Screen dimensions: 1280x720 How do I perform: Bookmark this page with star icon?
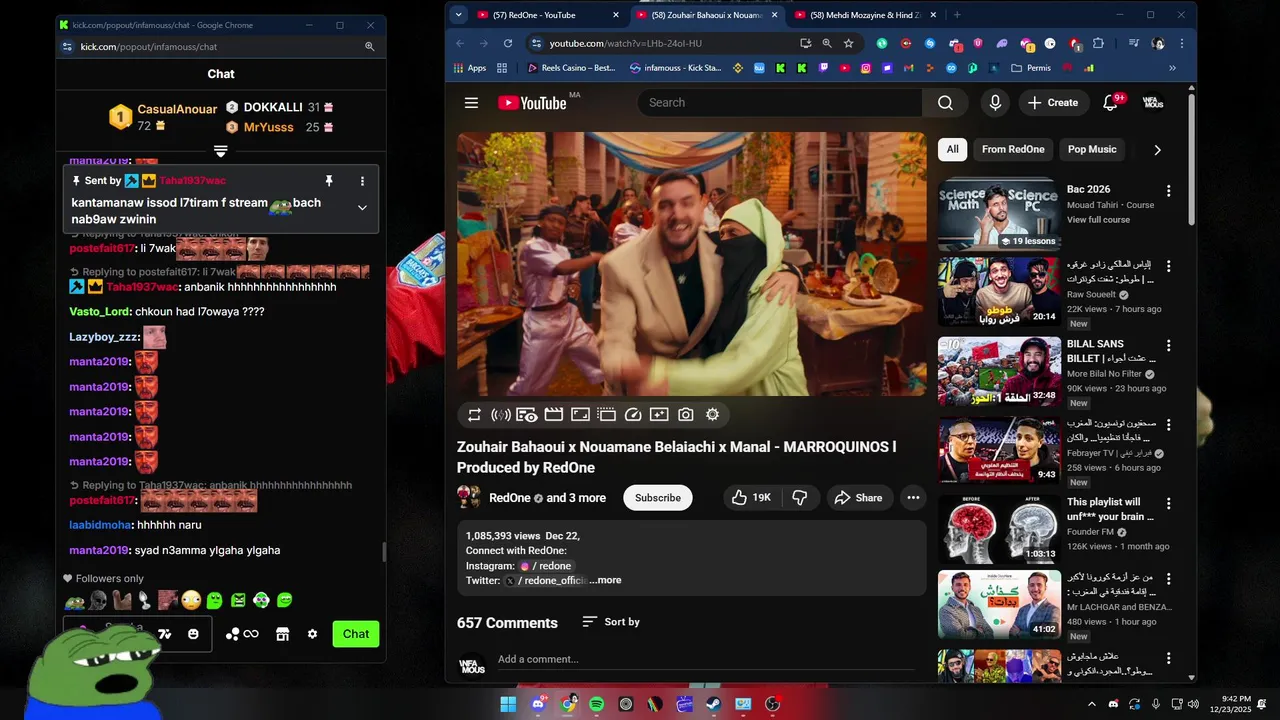pyautogui.click(x=848, y=43)
